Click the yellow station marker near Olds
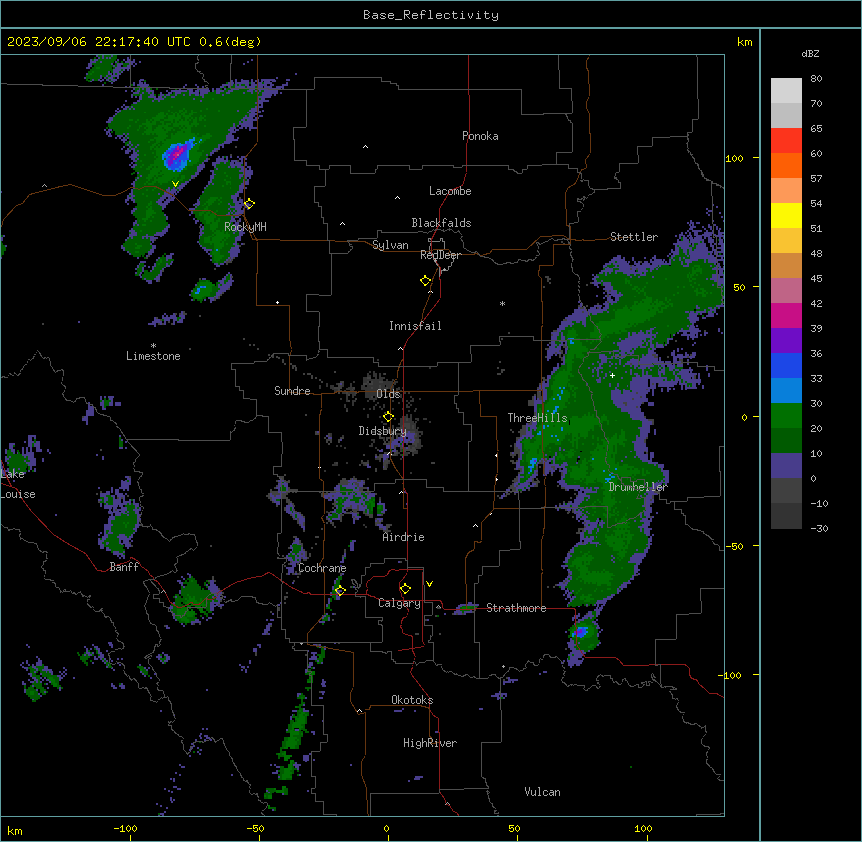 [x=388, y=417]
